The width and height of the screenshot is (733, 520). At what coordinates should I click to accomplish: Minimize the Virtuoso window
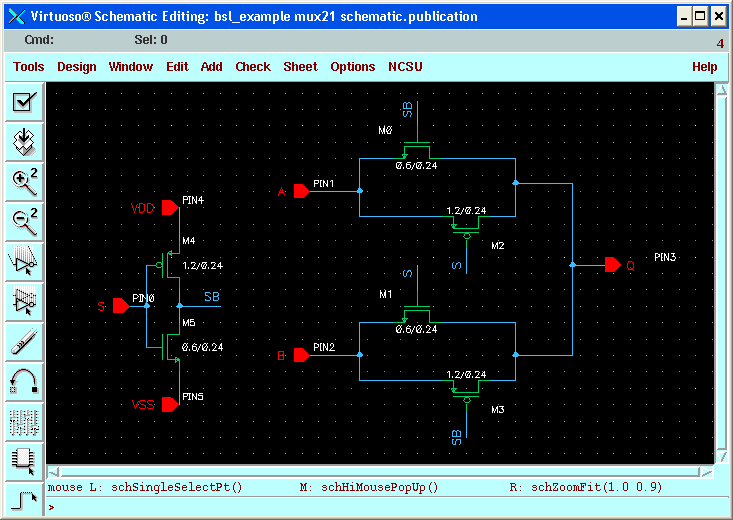click(x=684, y=17)
